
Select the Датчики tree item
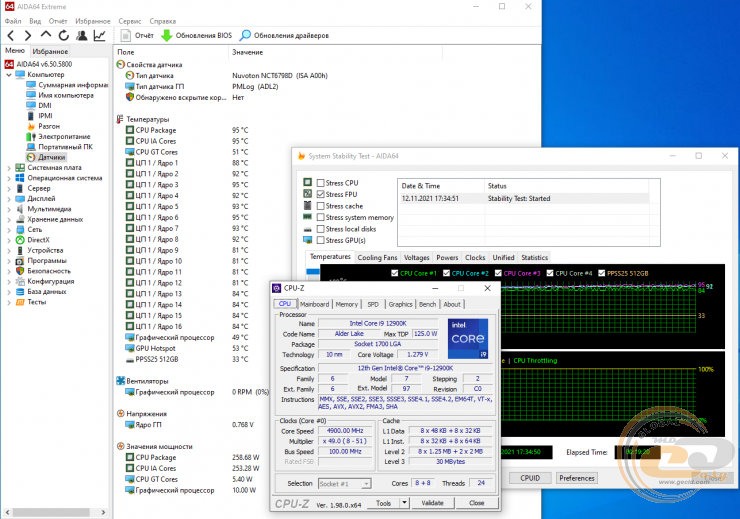click(51, 157)
